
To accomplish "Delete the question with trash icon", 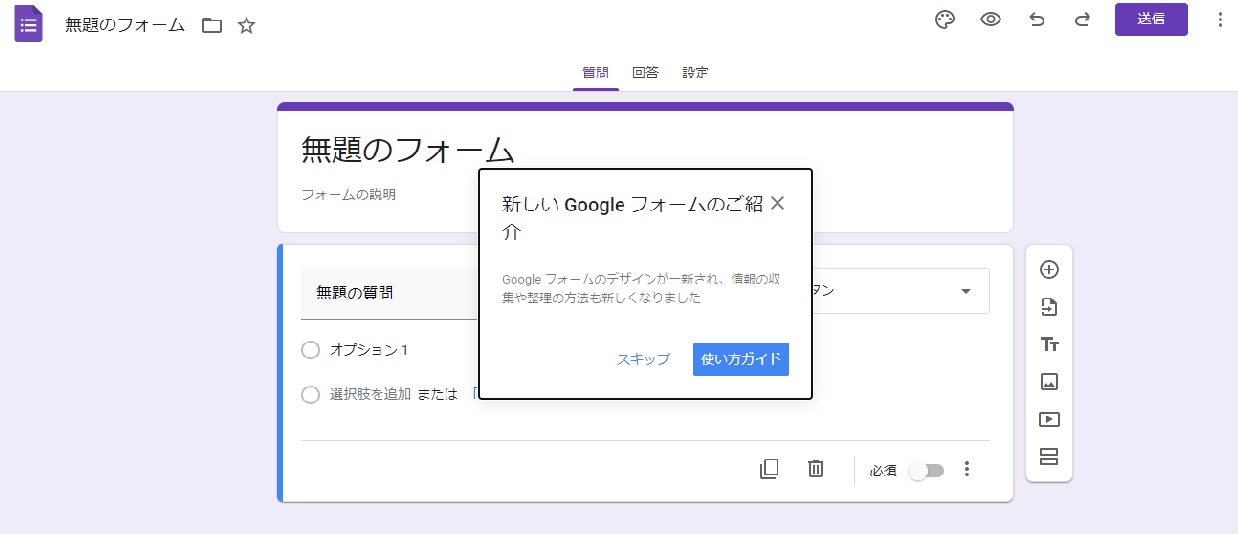I will click(816, 469).
